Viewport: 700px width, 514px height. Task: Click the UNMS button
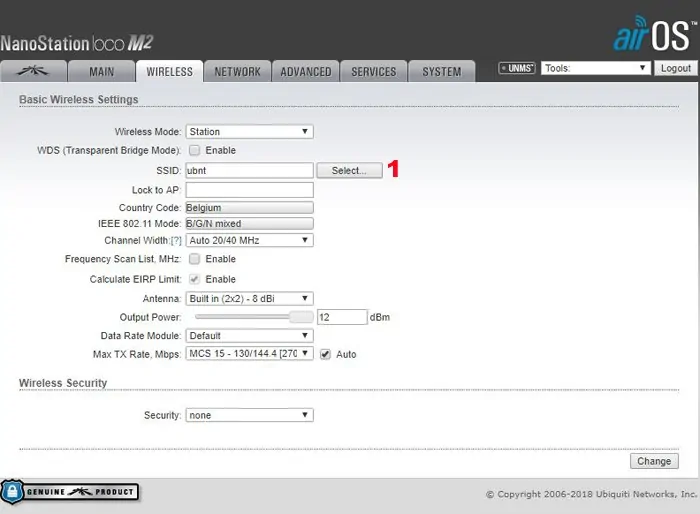(x=517, y=68)
